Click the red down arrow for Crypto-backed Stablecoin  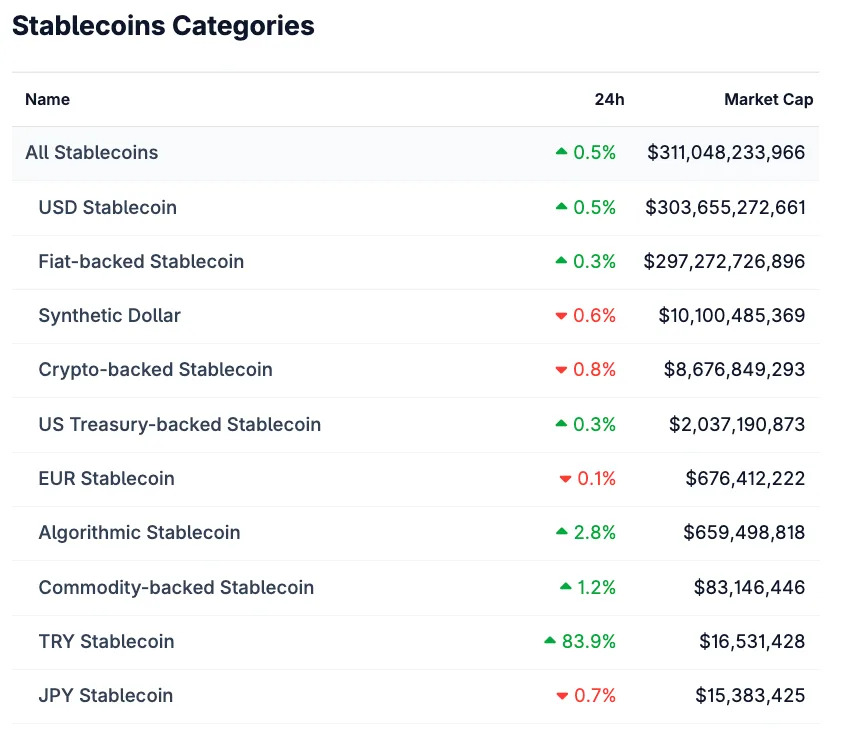(x=561, y=370)
